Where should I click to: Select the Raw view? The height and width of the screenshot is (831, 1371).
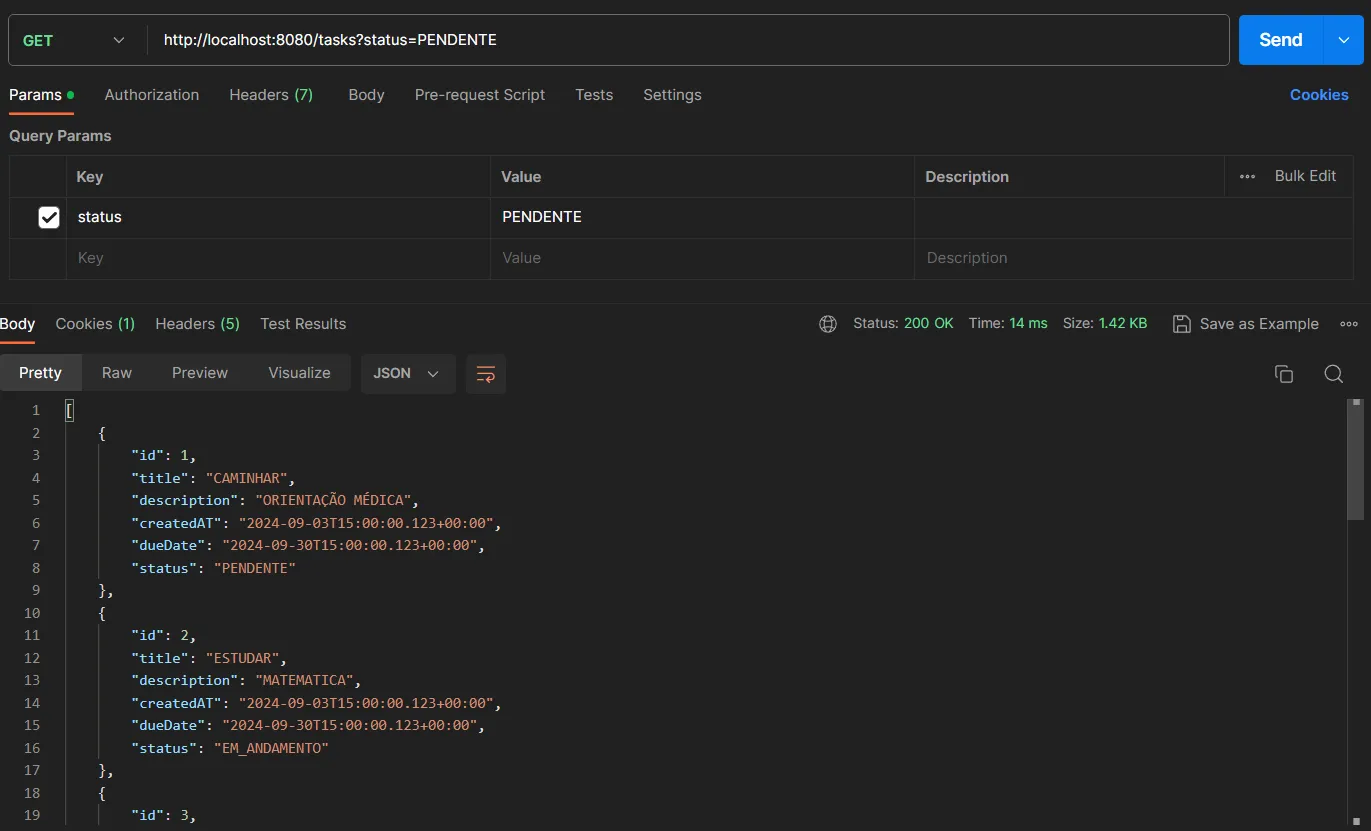tap(117, 373)
